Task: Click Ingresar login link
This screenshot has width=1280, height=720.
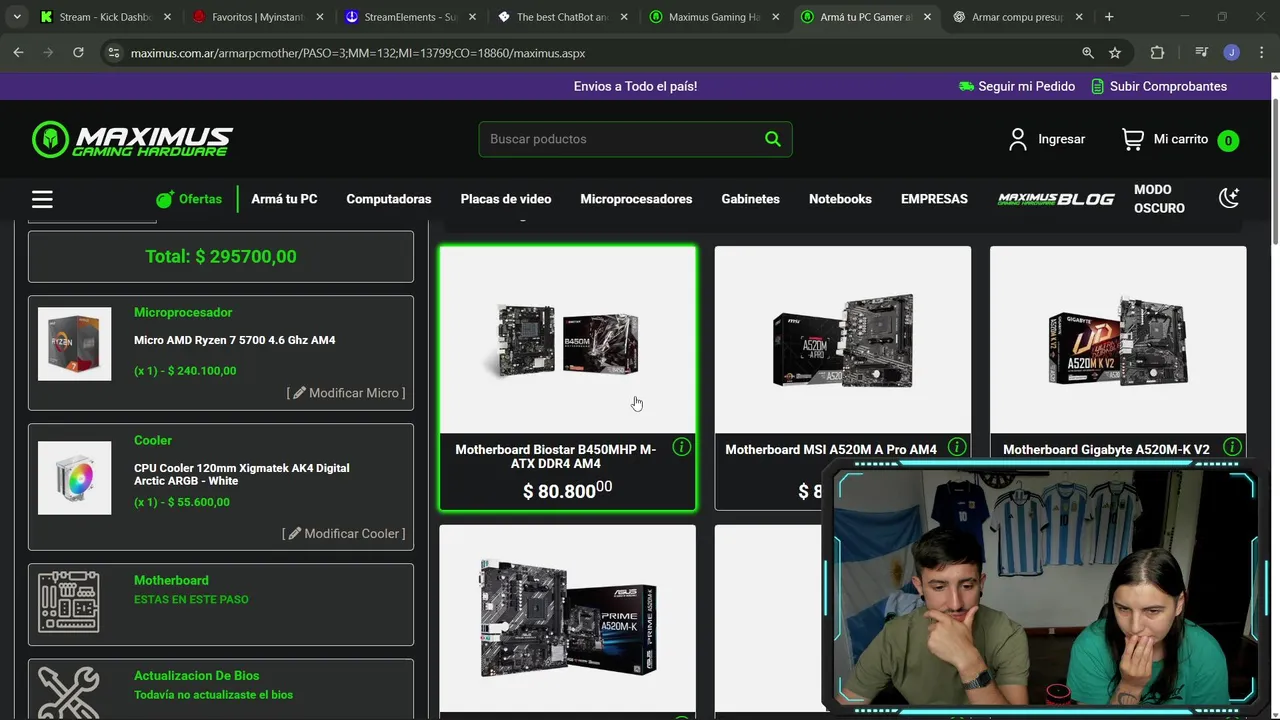Action: pos(1062,139)
